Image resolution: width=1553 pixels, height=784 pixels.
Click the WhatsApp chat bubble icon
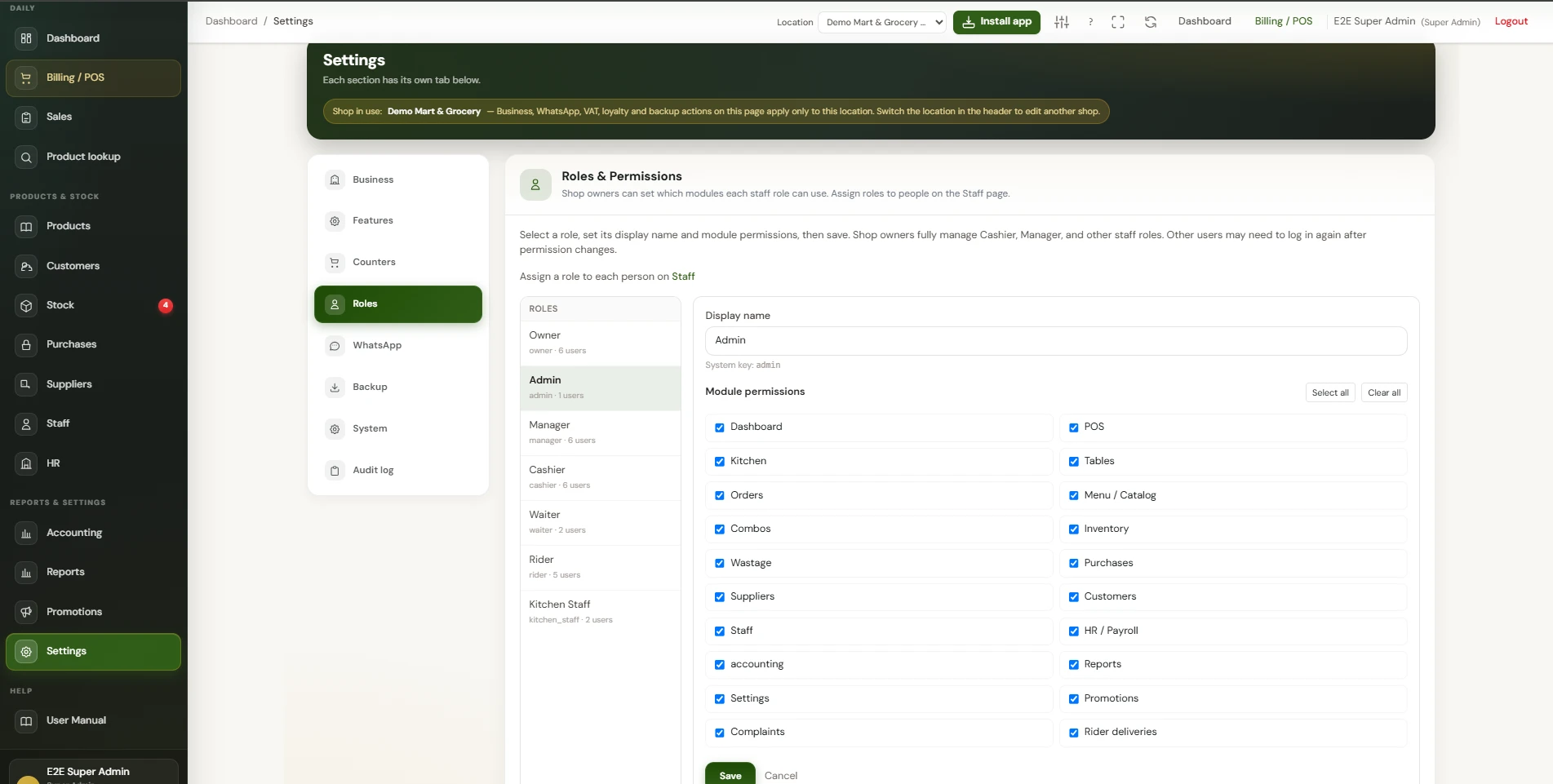click(x=335, y=346)
